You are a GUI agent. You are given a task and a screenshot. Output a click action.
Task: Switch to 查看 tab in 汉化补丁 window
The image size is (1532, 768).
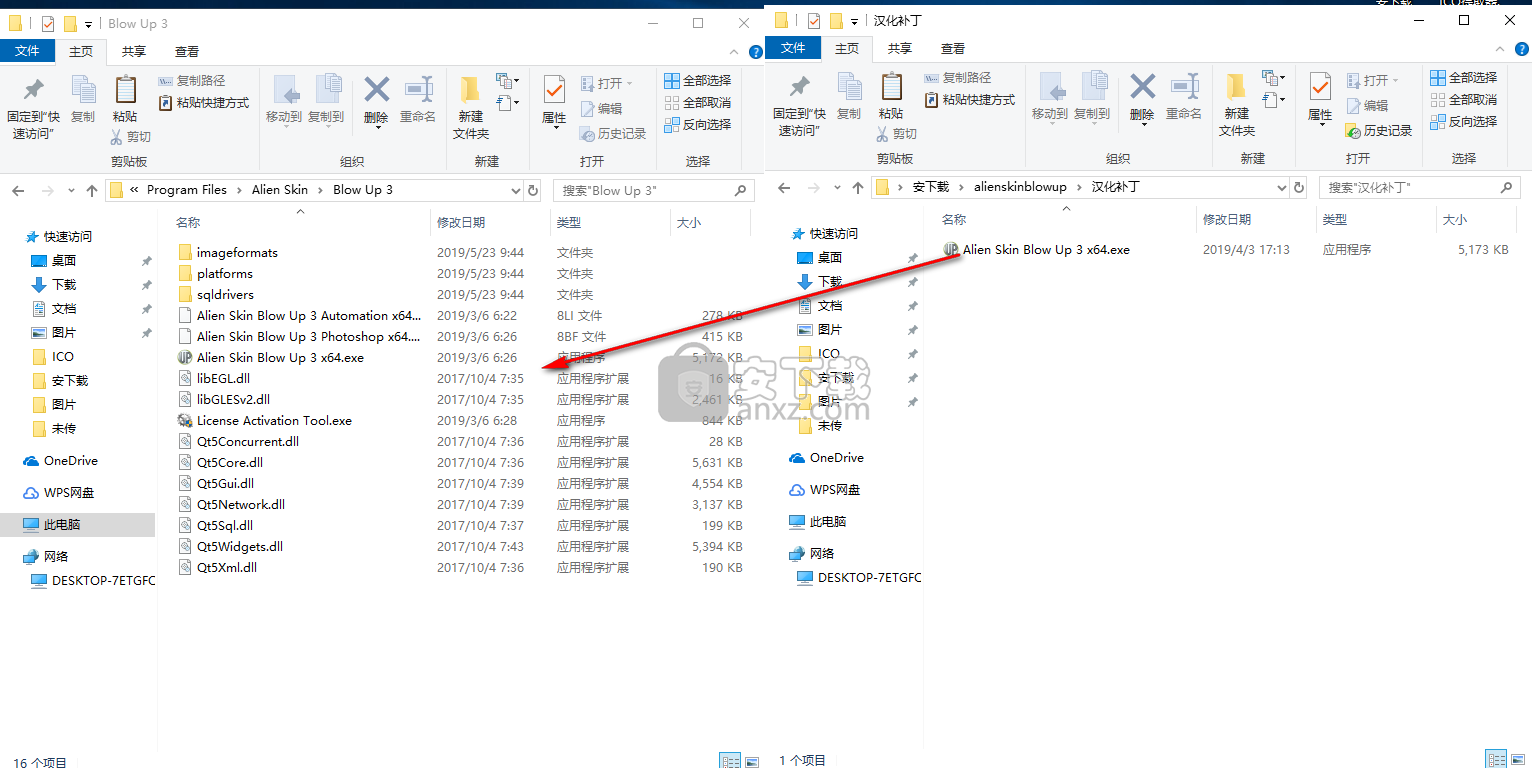(x=953, y=48)
